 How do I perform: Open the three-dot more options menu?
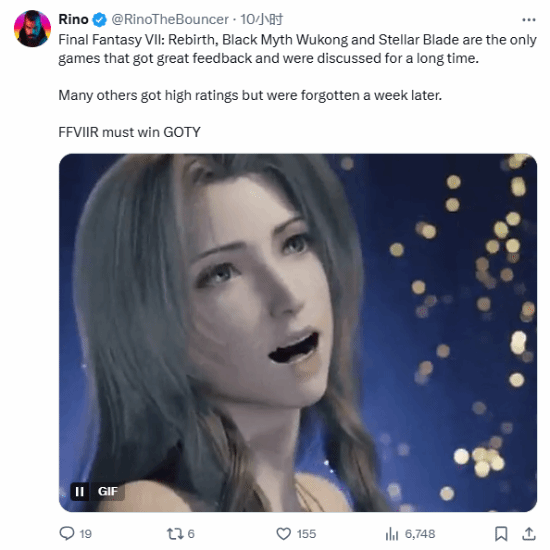(x=529, y=20)
